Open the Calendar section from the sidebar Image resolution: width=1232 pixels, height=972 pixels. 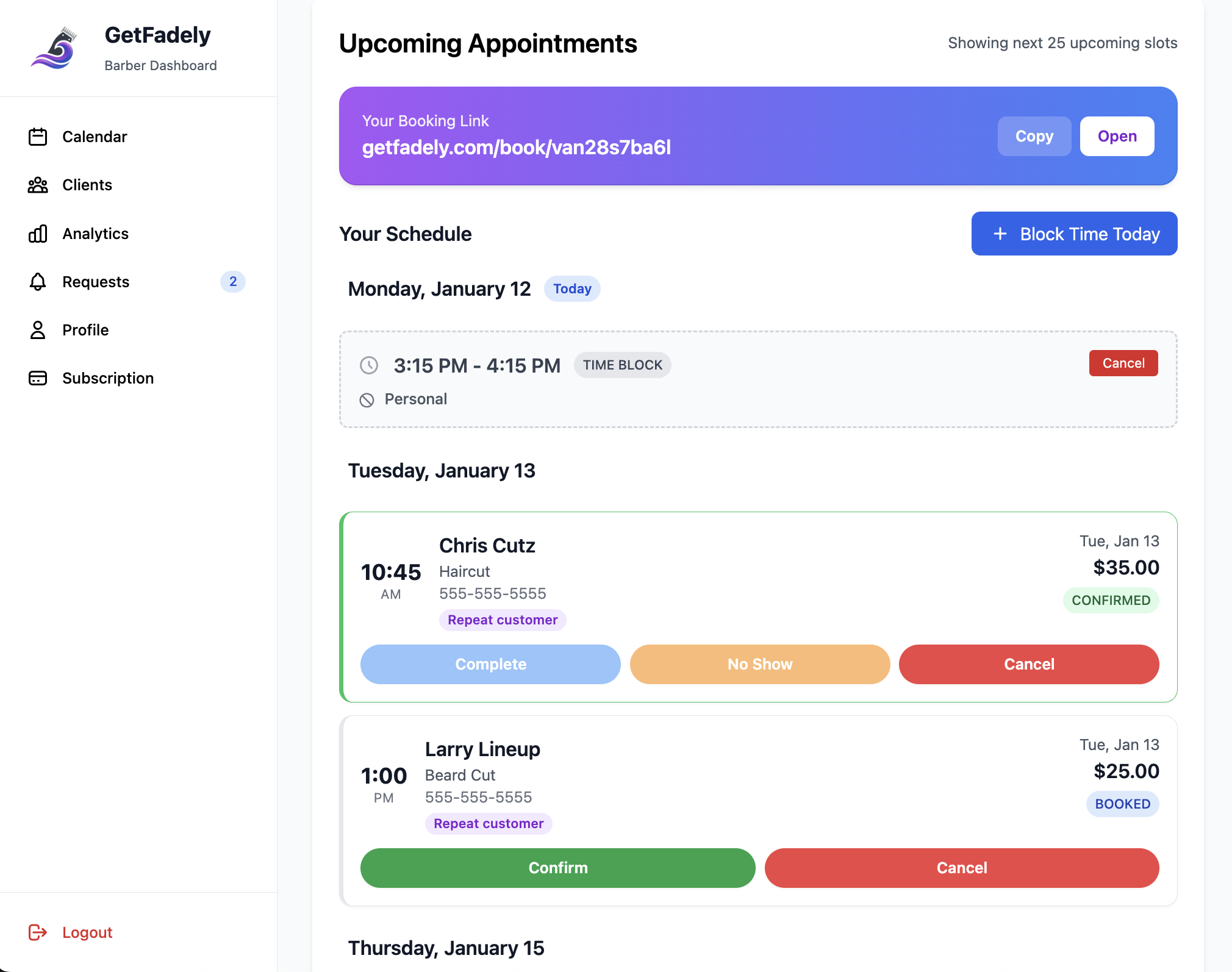[95, 137]
